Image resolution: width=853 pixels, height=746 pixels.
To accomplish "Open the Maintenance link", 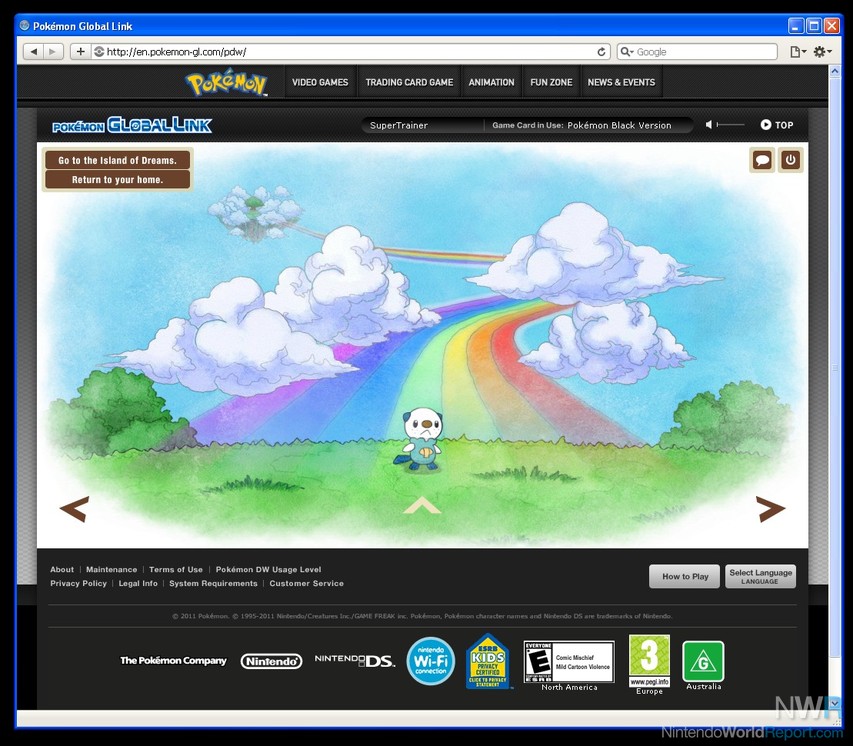I will coord(112,569).
